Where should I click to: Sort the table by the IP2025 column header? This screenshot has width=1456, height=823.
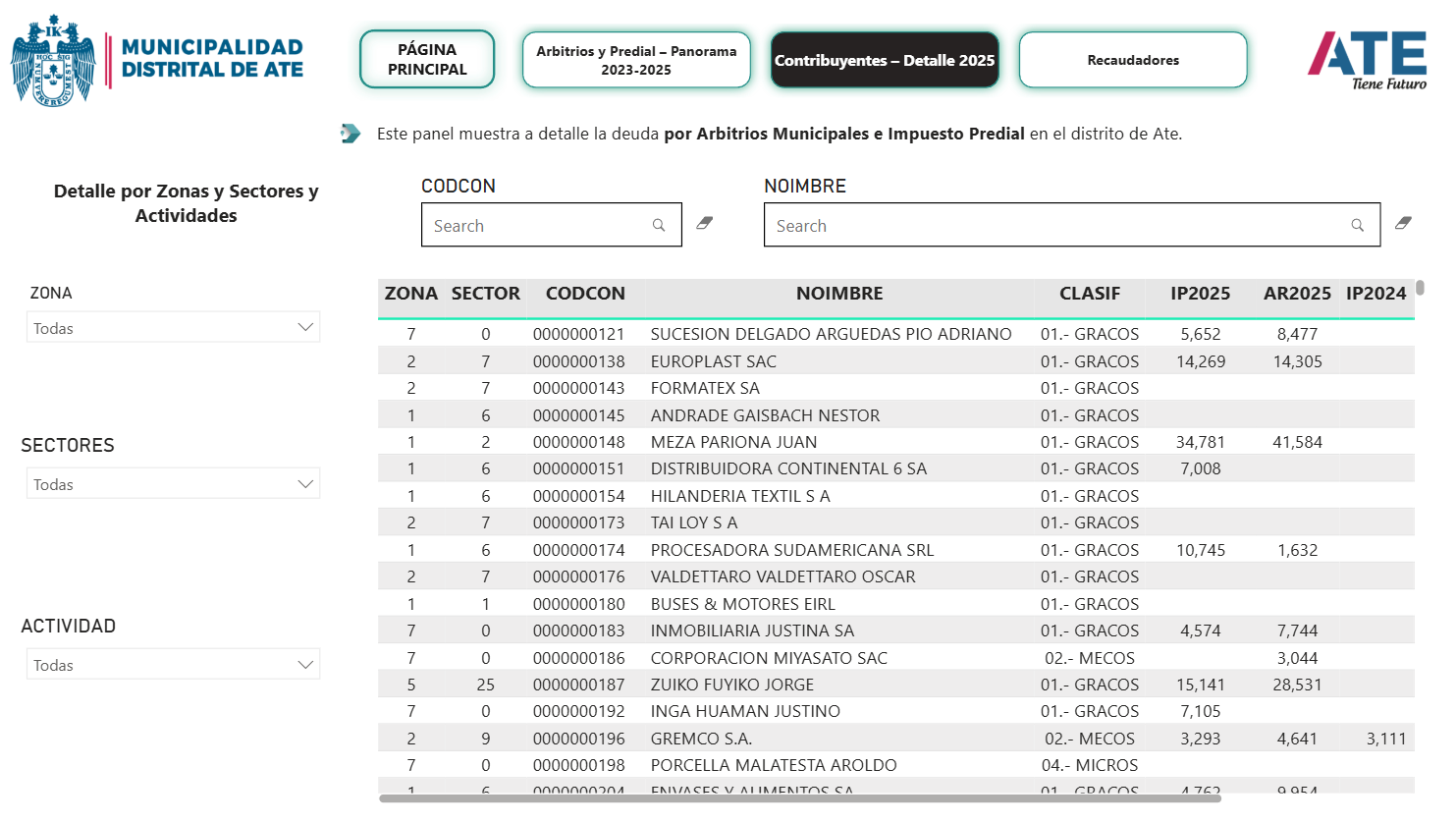[1201, 294]
